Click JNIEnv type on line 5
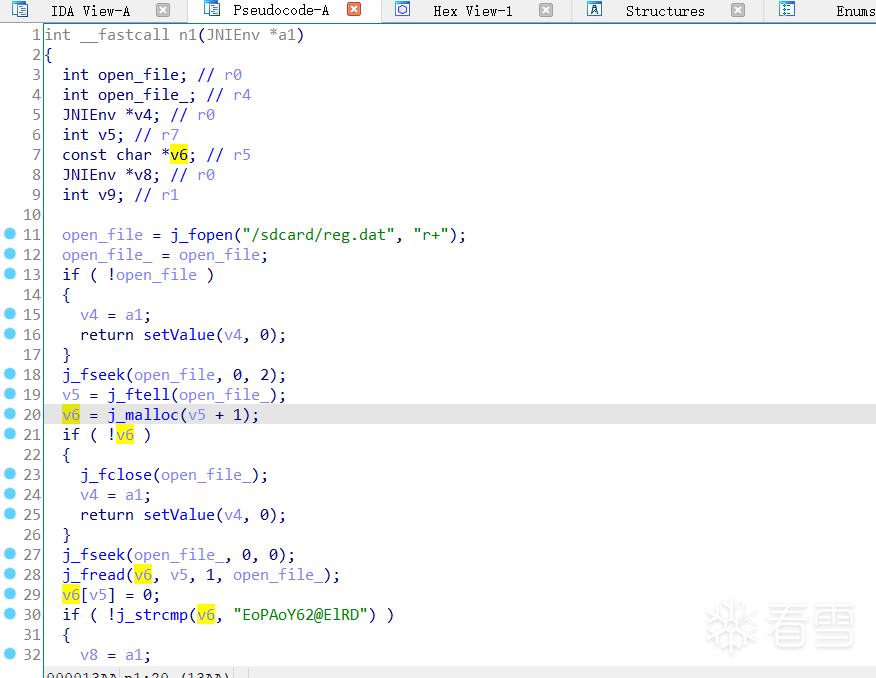Screen dimensions: 876x678 coord(89,115)
